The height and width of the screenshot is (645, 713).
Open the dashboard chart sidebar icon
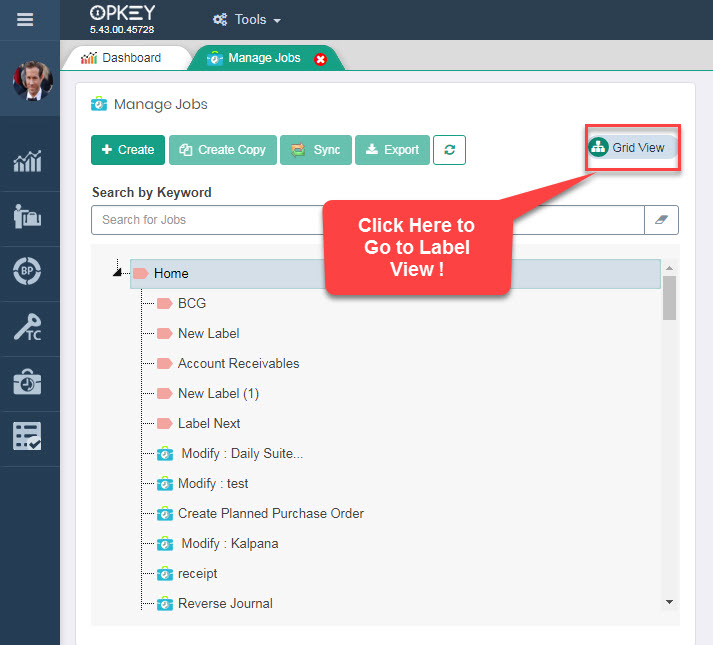tap(27, 161)
